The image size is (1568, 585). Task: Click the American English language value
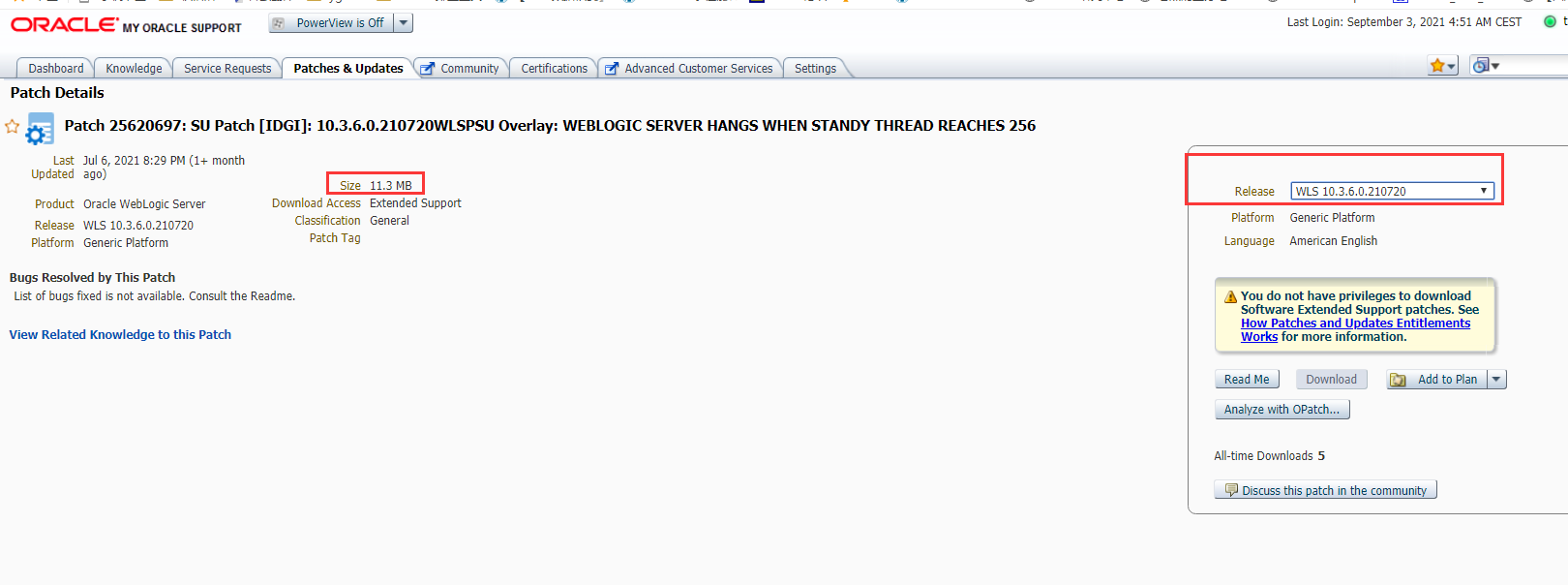click(1333, 241)
